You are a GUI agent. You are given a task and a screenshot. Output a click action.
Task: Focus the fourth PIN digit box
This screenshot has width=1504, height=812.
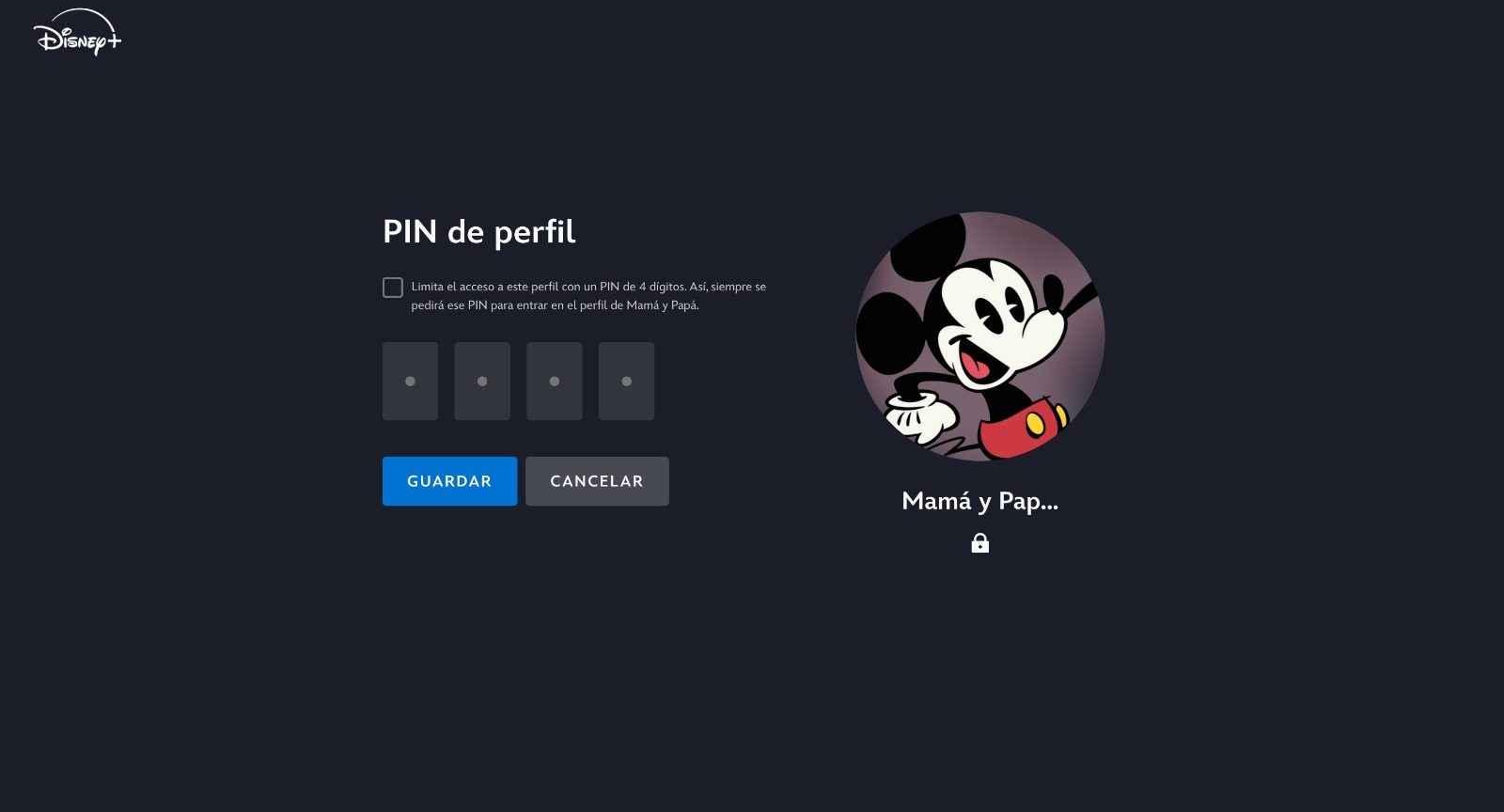(627, 381)
